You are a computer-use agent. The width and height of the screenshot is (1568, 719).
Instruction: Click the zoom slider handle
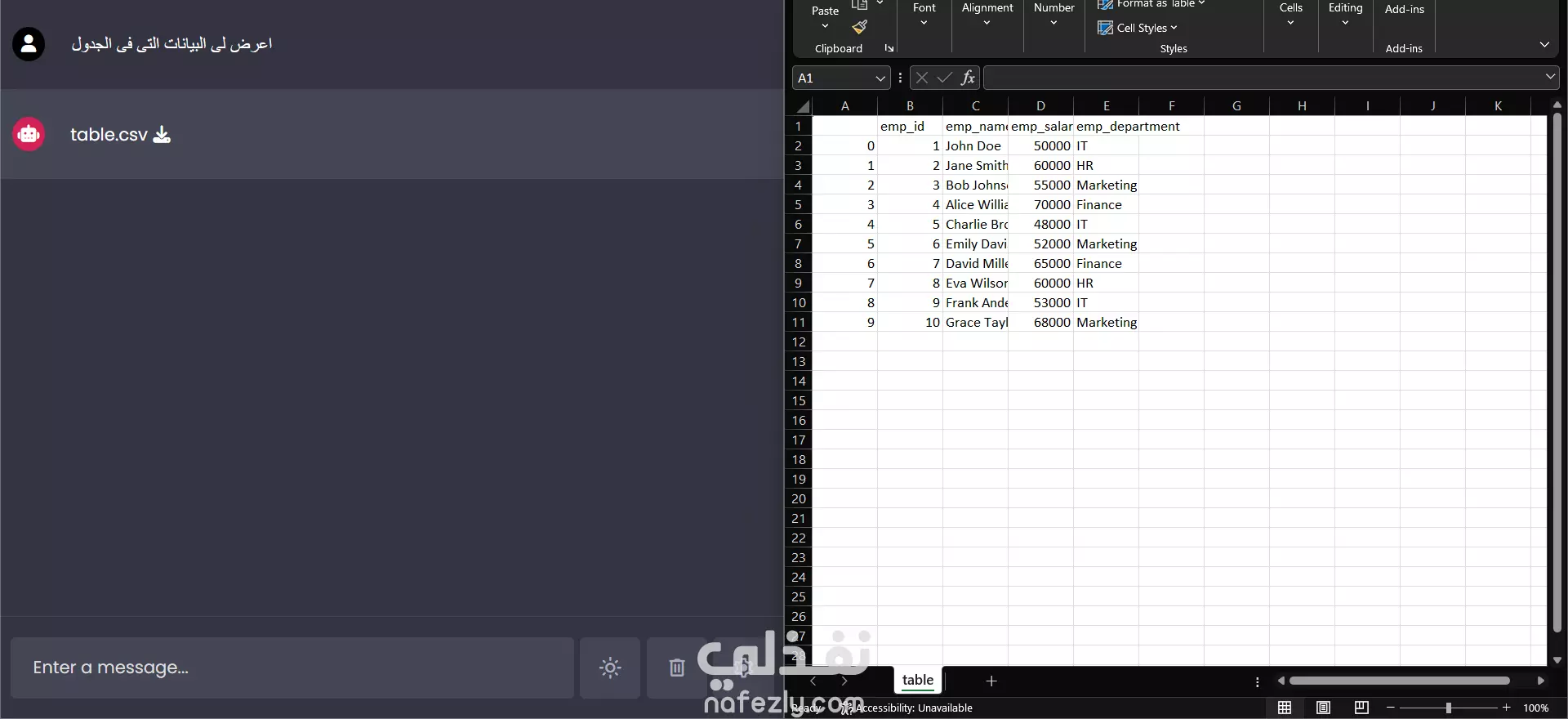point(1448,708)
